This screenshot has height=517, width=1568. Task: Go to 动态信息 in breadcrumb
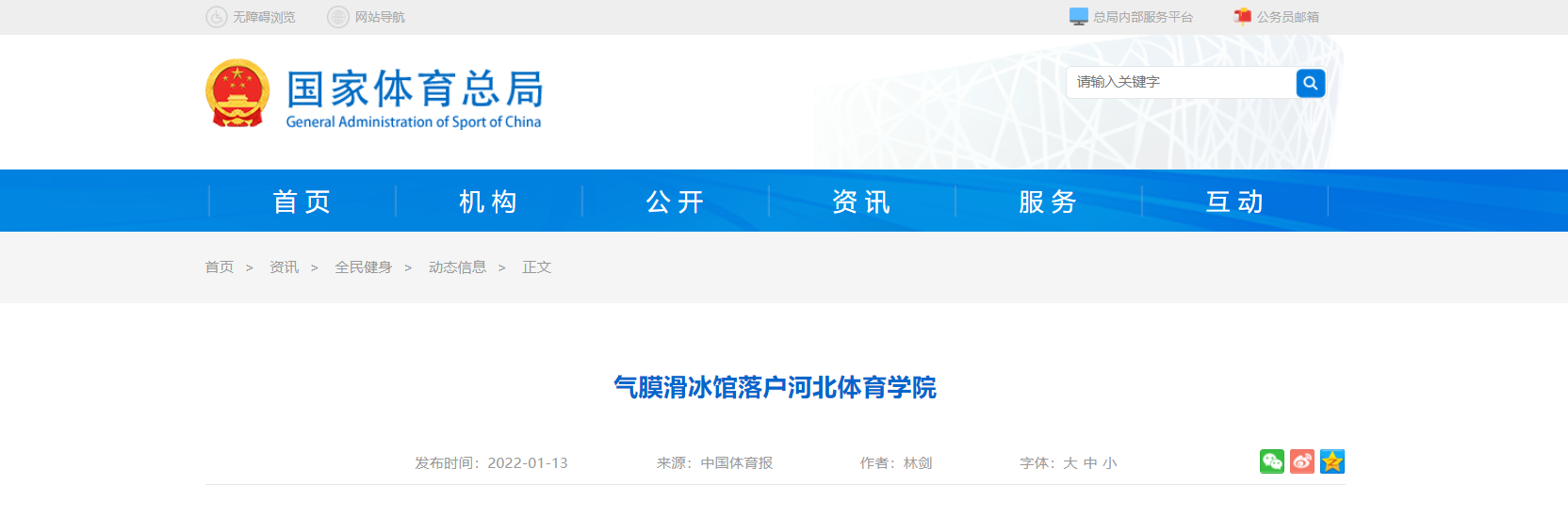457,267
